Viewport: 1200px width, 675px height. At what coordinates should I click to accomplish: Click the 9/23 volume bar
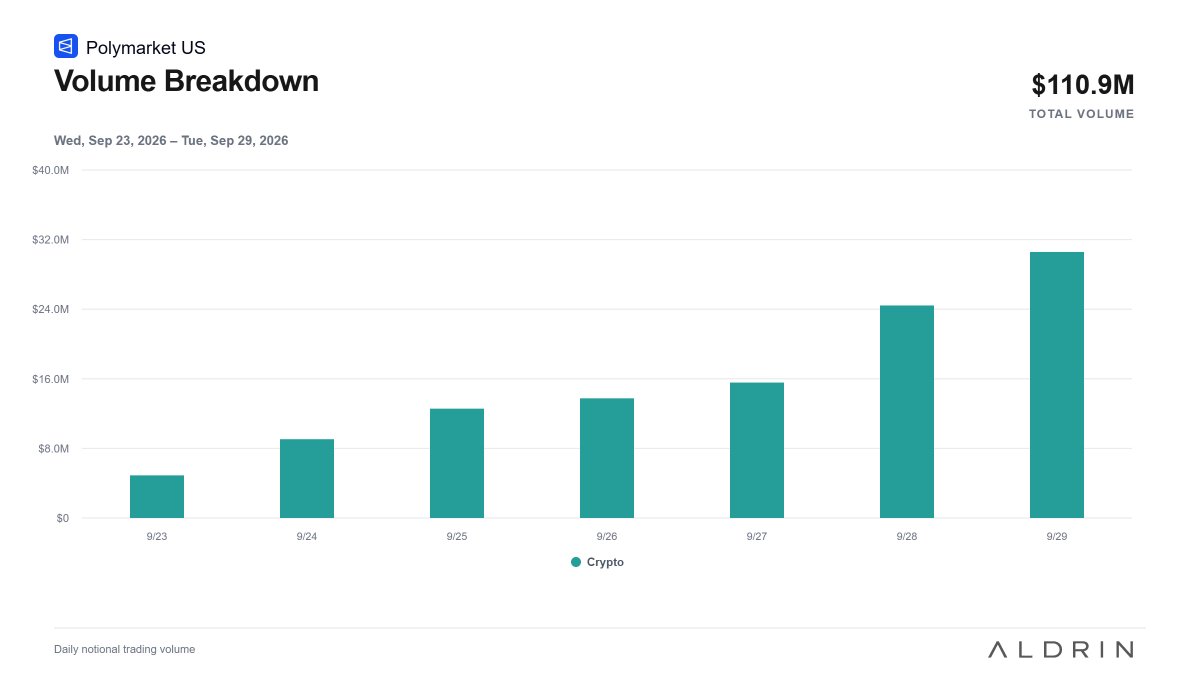157,496
